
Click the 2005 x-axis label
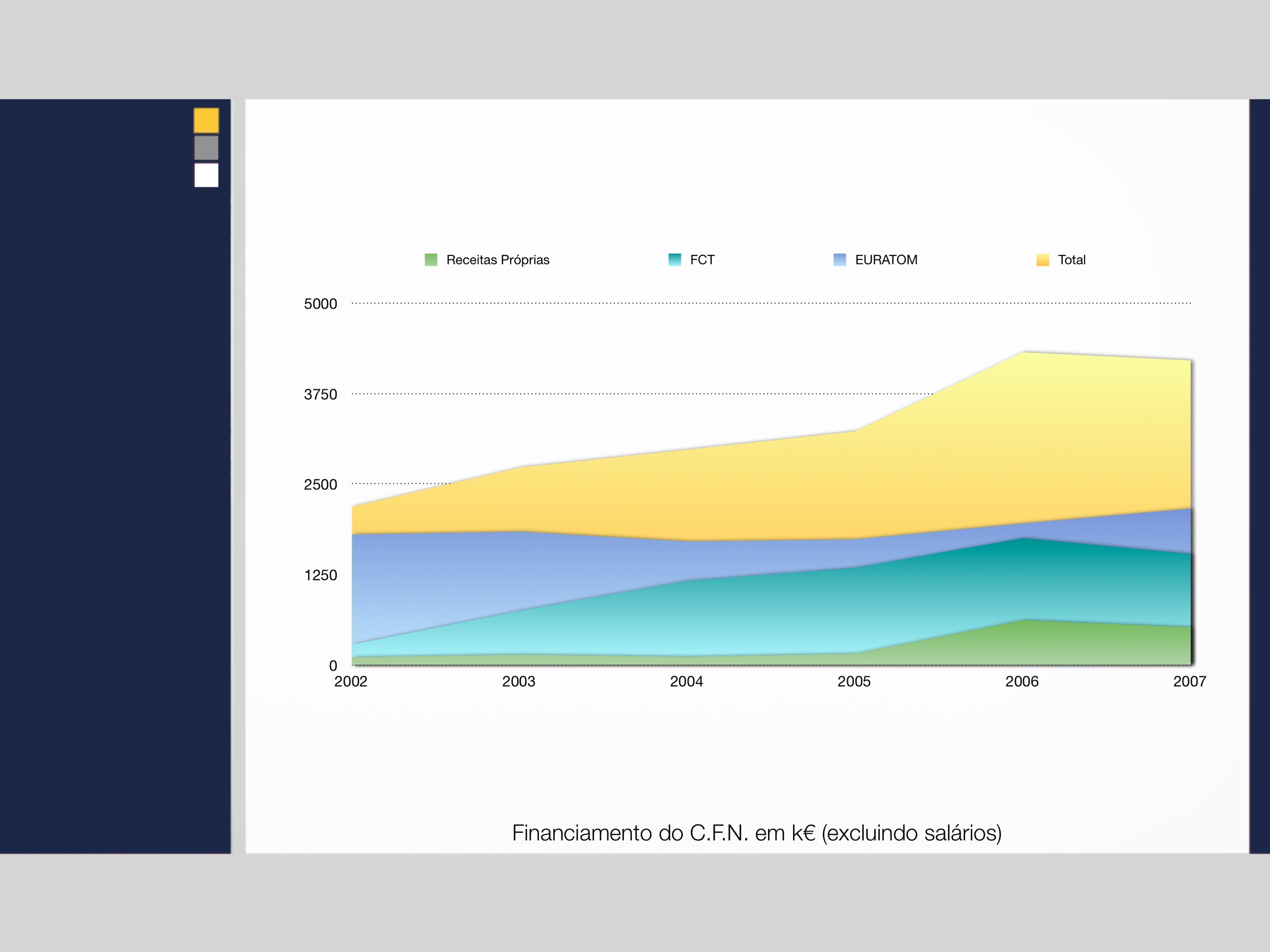coord(854,682)
